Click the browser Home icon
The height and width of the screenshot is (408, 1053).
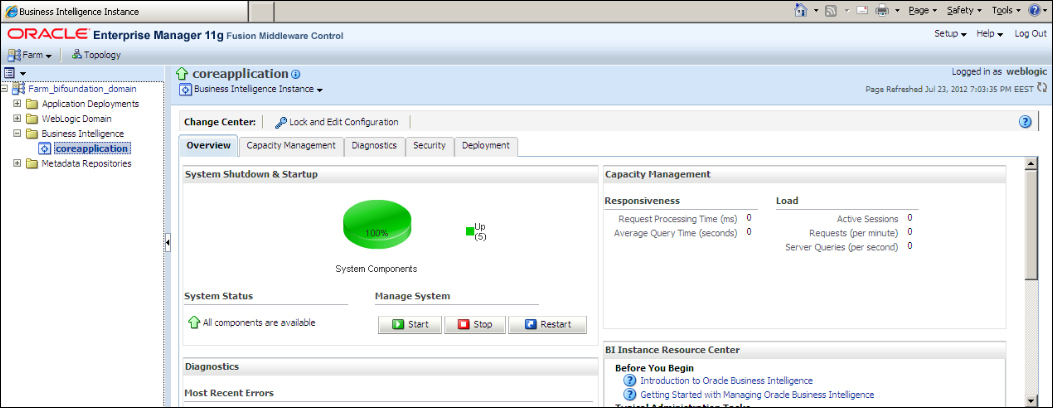pos(801,10)
